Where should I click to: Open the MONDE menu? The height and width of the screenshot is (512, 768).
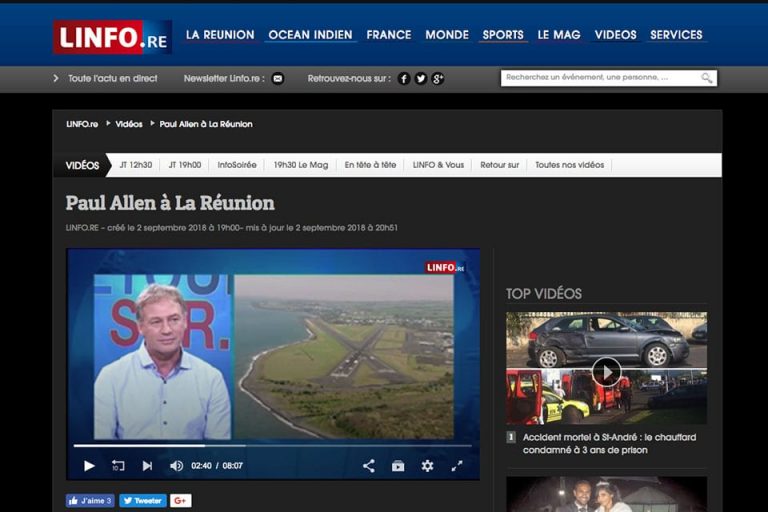(x=447, y=35)
